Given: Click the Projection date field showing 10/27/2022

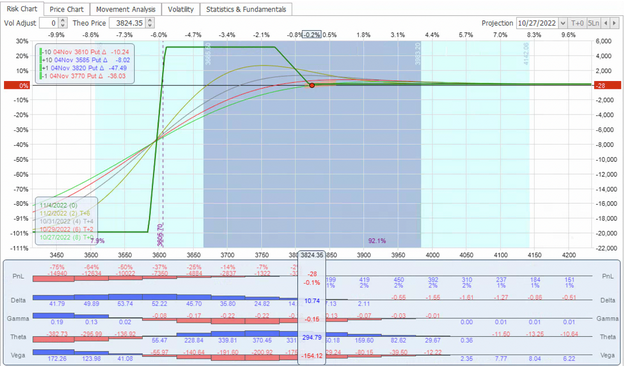Looking at the screenshot, I should pyautogui.click(x=537, y=23).
